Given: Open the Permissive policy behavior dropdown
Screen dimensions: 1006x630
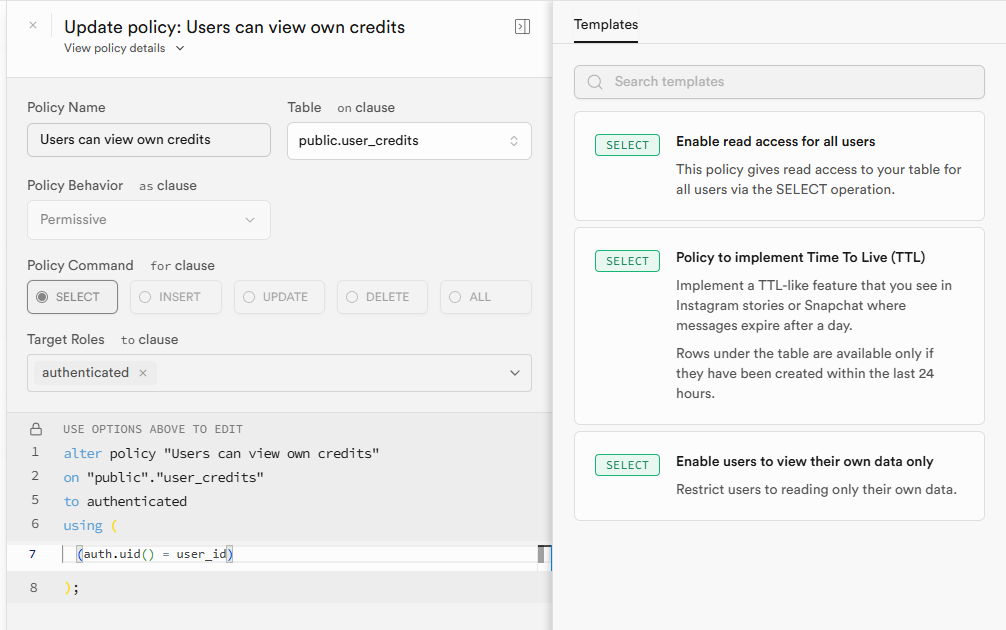Looking at the screenshot, I should click(x=148, y=220).
